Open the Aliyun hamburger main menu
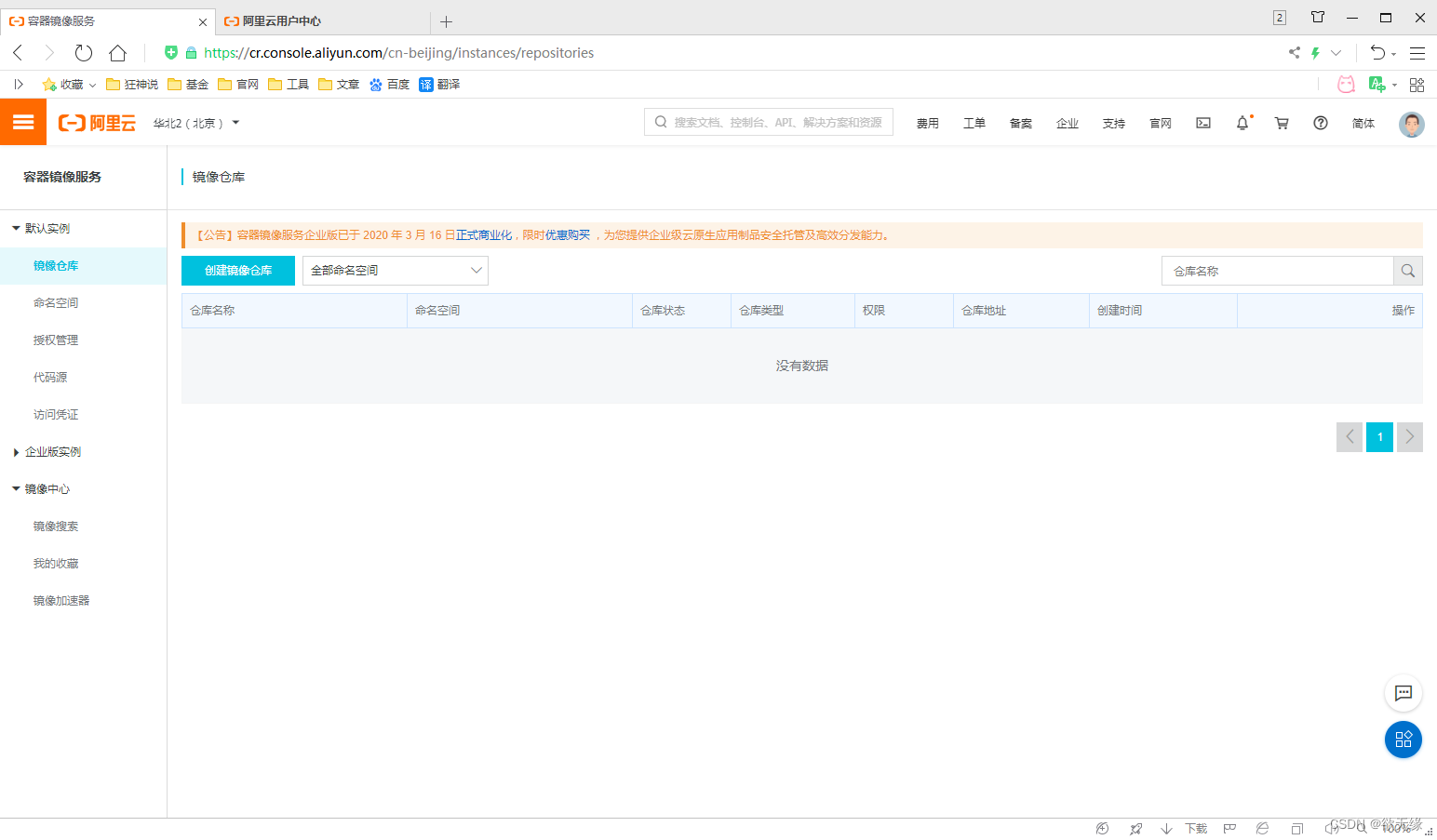 click(x=23, y=122)
